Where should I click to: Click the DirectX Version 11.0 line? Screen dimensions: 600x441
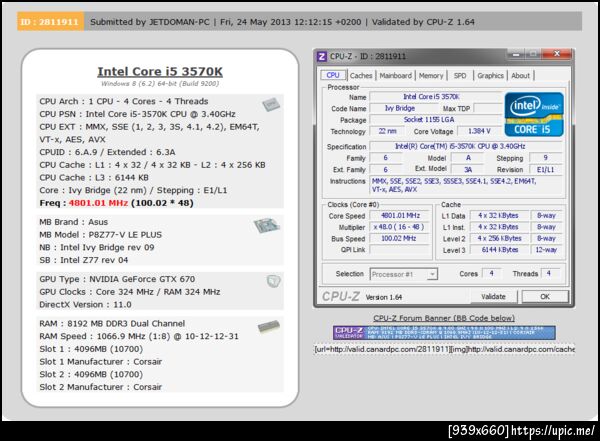[85, 304]
